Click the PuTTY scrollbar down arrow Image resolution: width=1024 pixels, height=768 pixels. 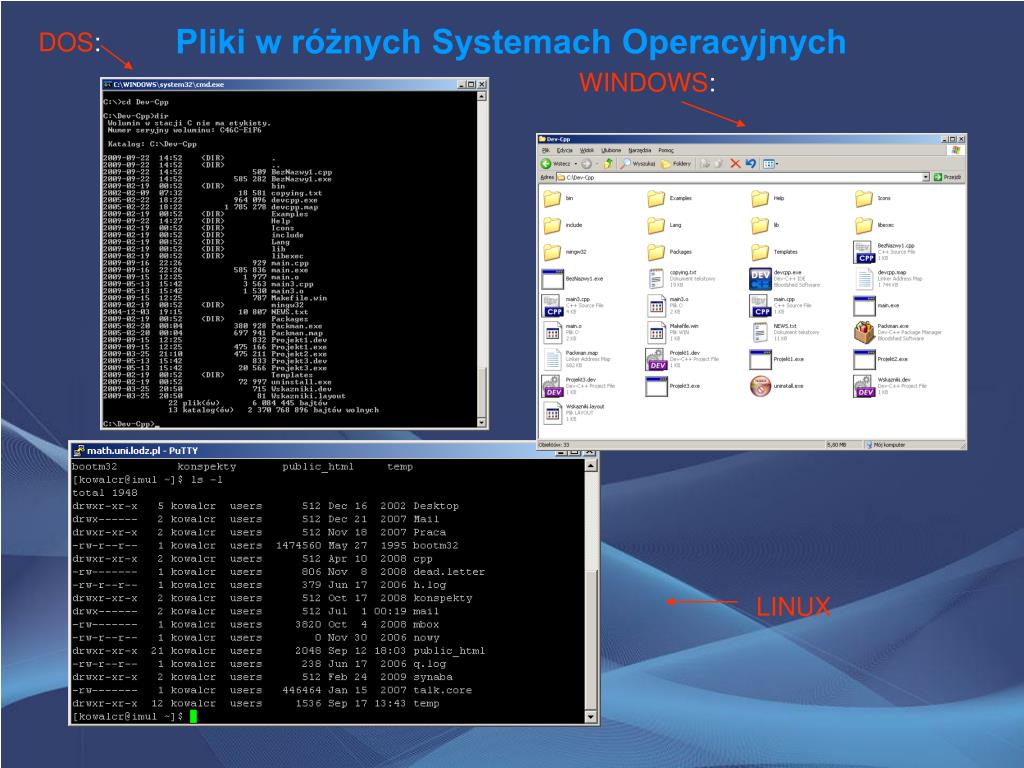pos(590,717)
